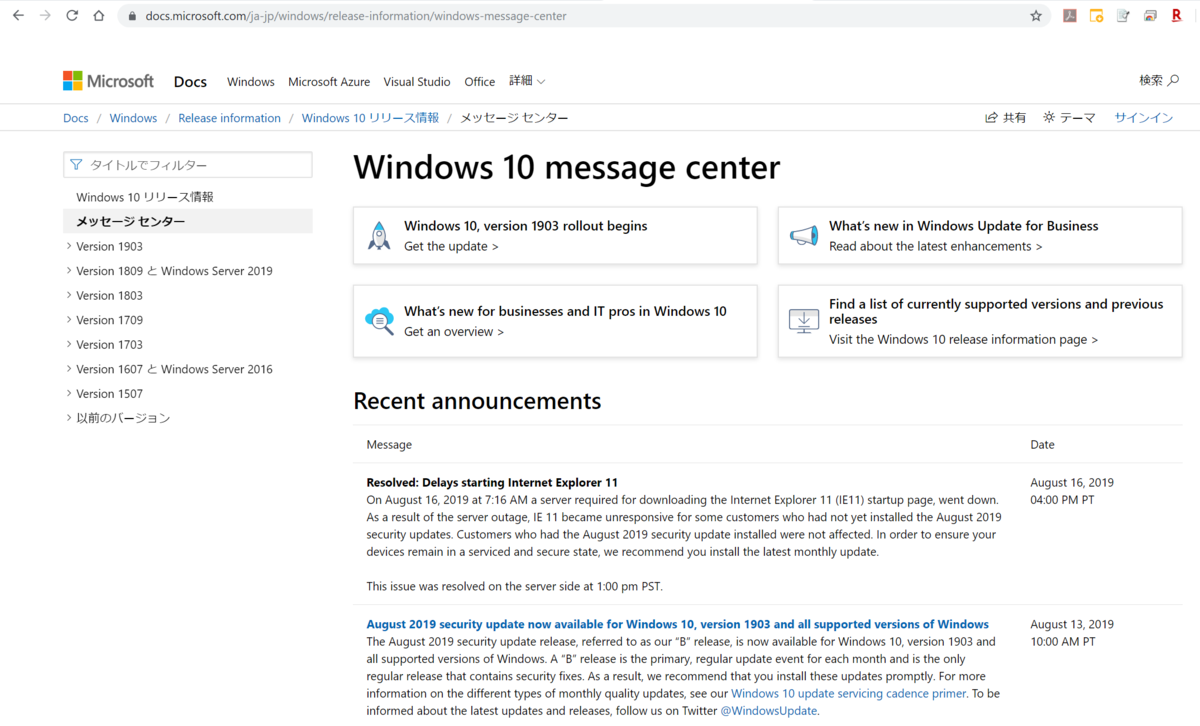Click the red R extension icon
The image size is (1200, 726).
[1177, 16]
